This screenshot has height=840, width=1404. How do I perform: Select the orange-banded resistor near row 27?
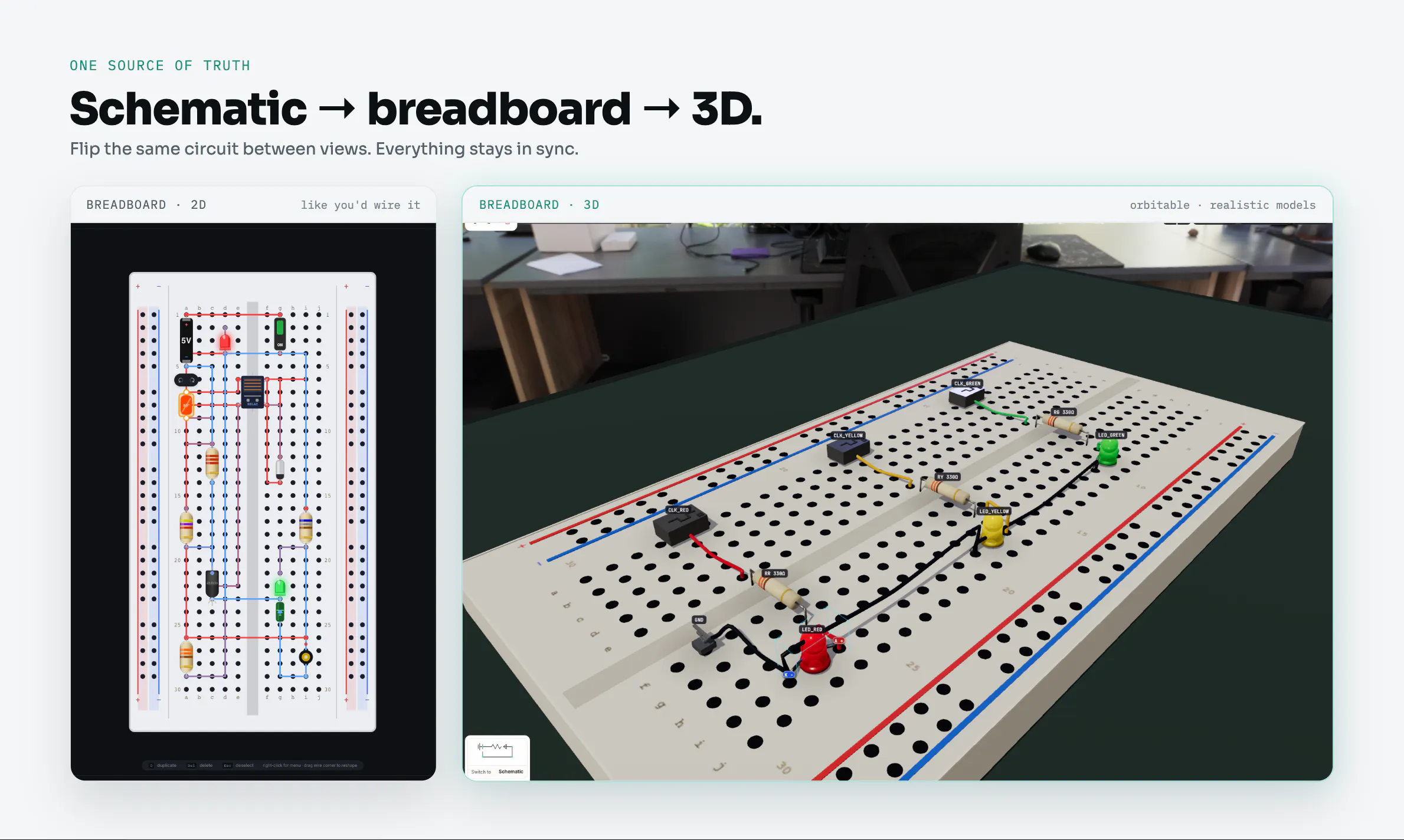(186, 657)
